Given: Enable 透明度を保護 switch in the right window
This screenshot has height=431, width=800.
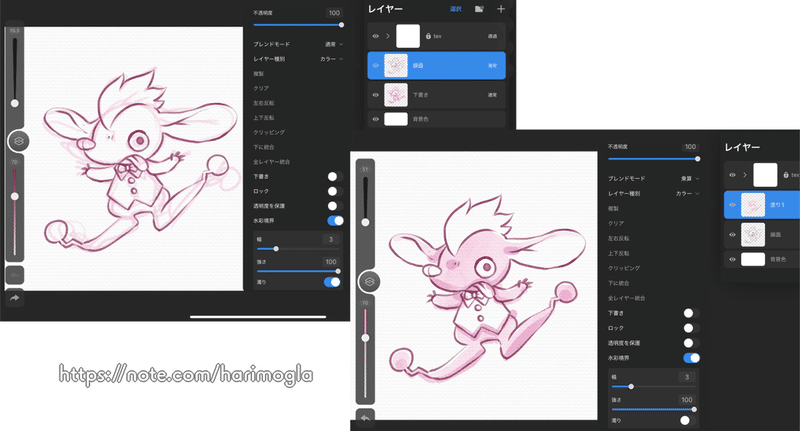Looking at the screenshot, I should point(691,343).
